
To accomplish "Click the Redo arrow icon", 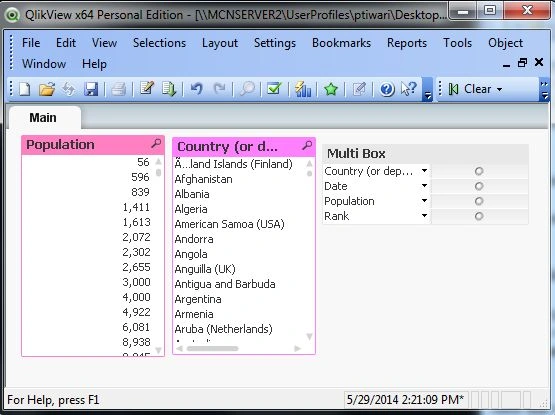I will point(219,89).
